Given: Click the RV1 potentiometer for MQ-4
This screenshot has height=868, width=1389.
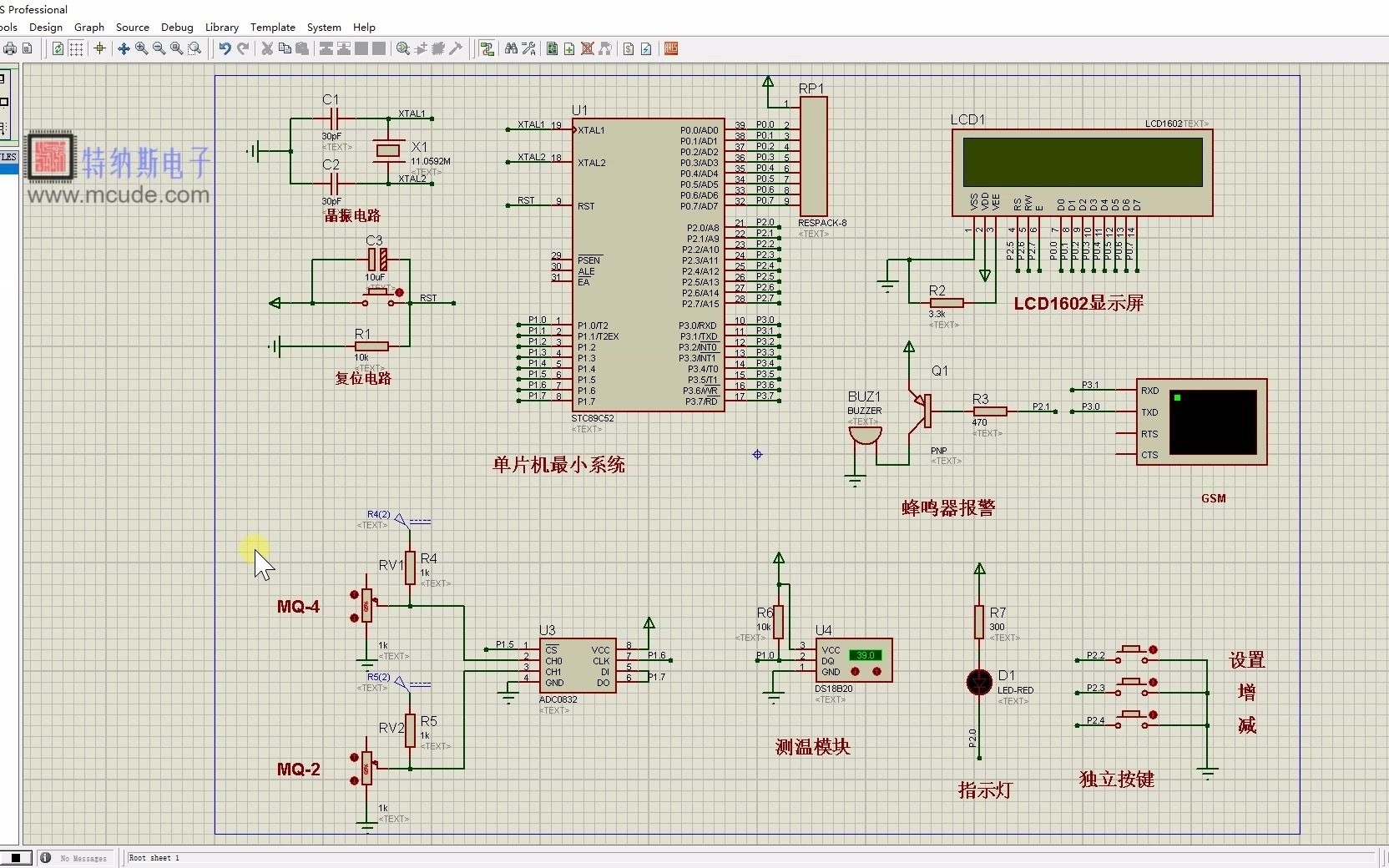Looking at the screenshot, I should tap(366, 605).
